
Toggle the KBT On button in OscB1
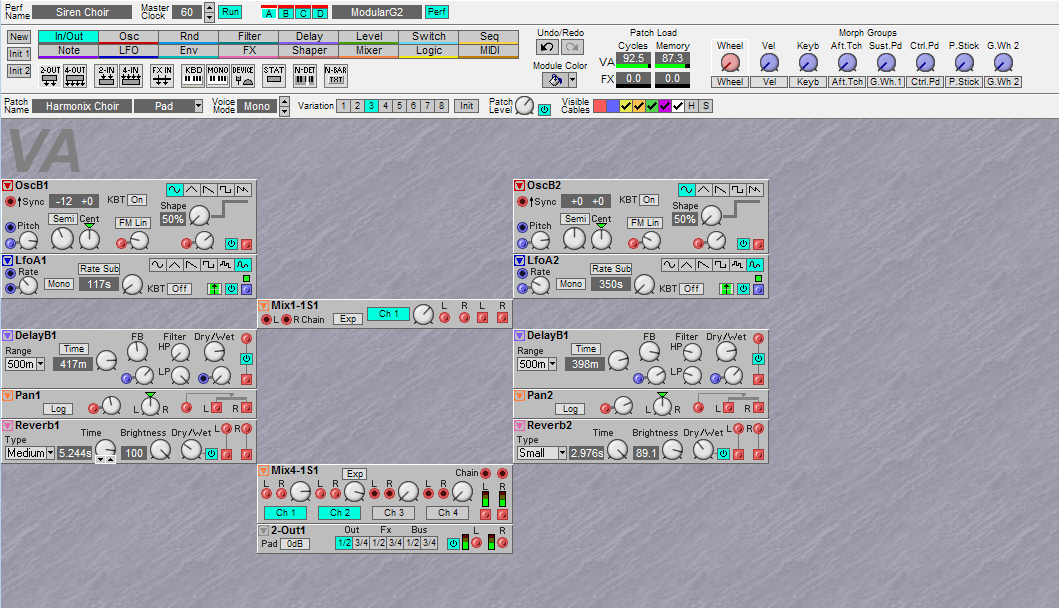coord(136,200)
